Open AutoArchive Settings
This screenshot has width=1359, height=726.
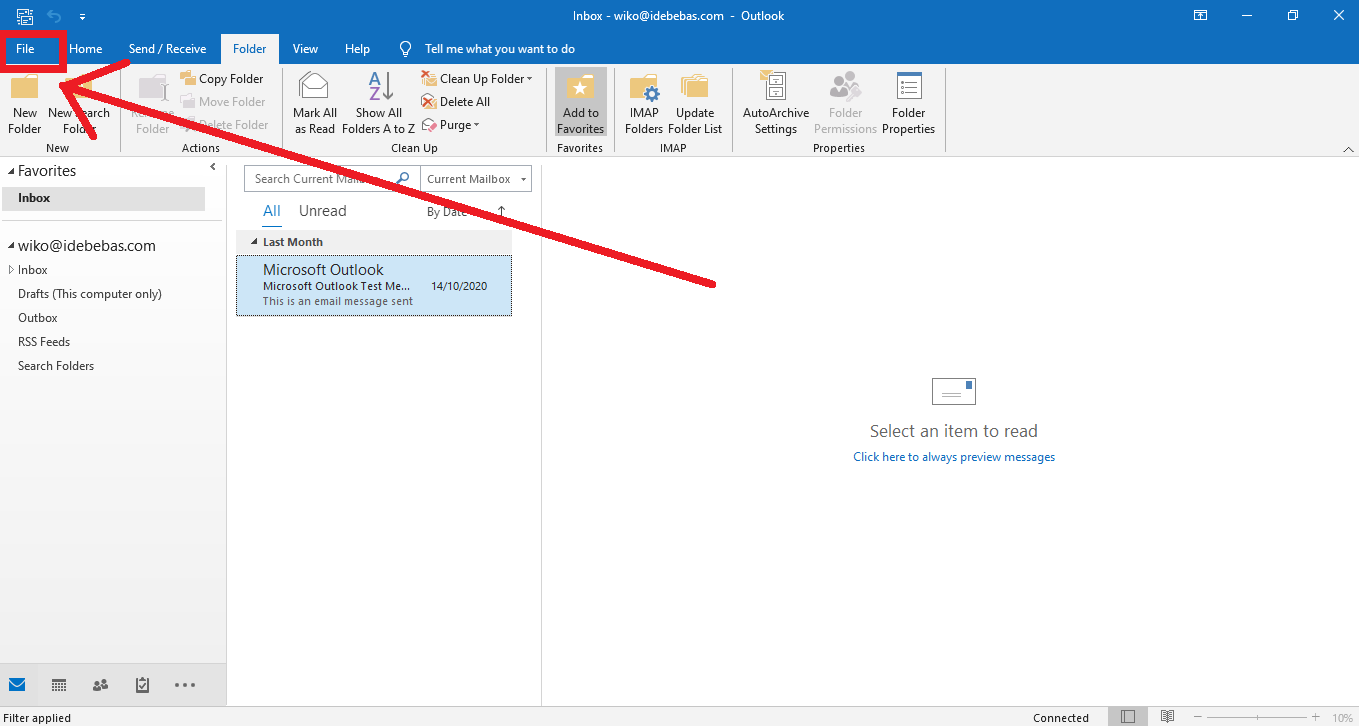click(775, 103)
